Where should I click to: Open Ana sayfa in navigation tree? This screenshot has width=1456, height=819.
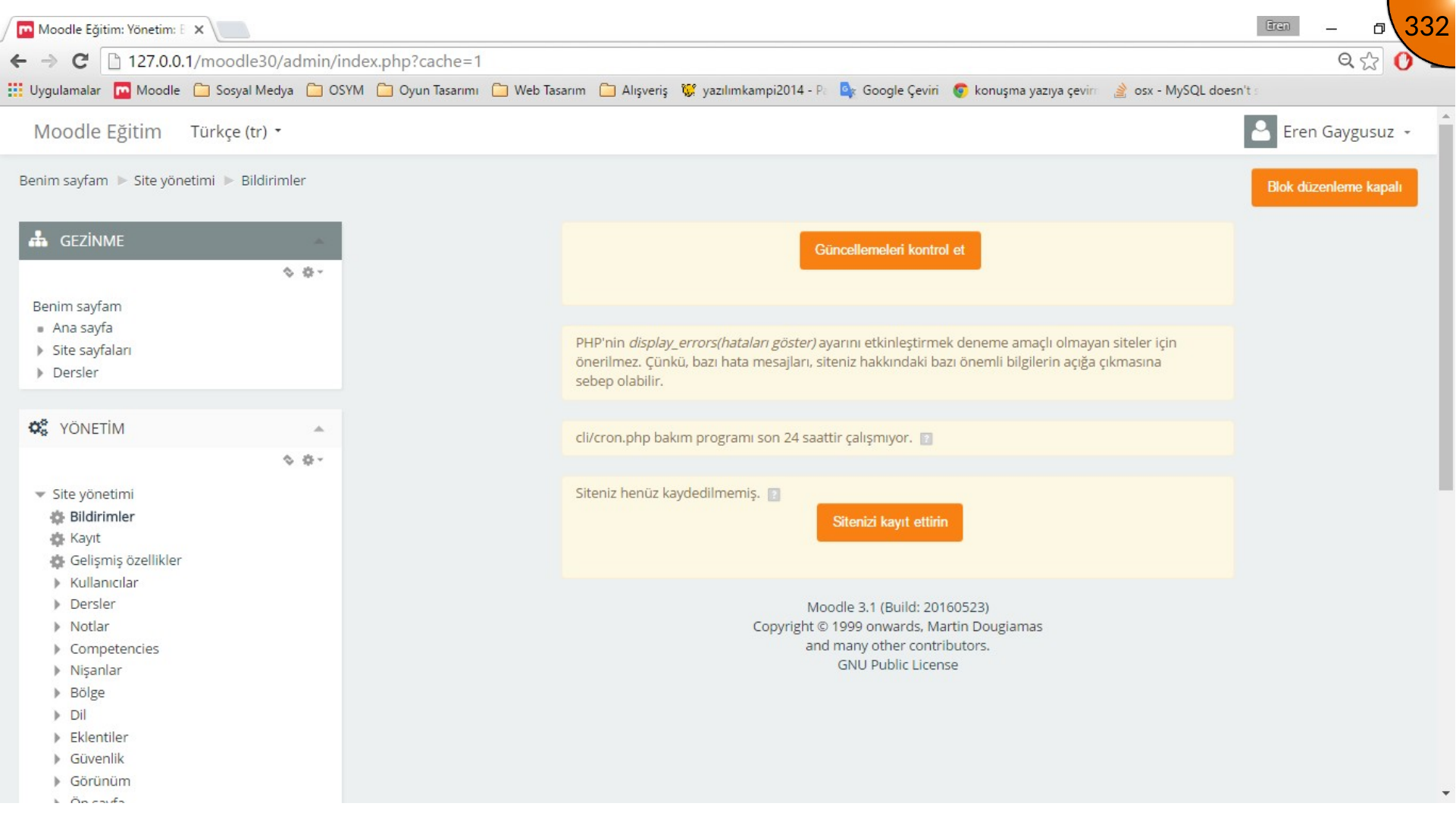(83, 328)
